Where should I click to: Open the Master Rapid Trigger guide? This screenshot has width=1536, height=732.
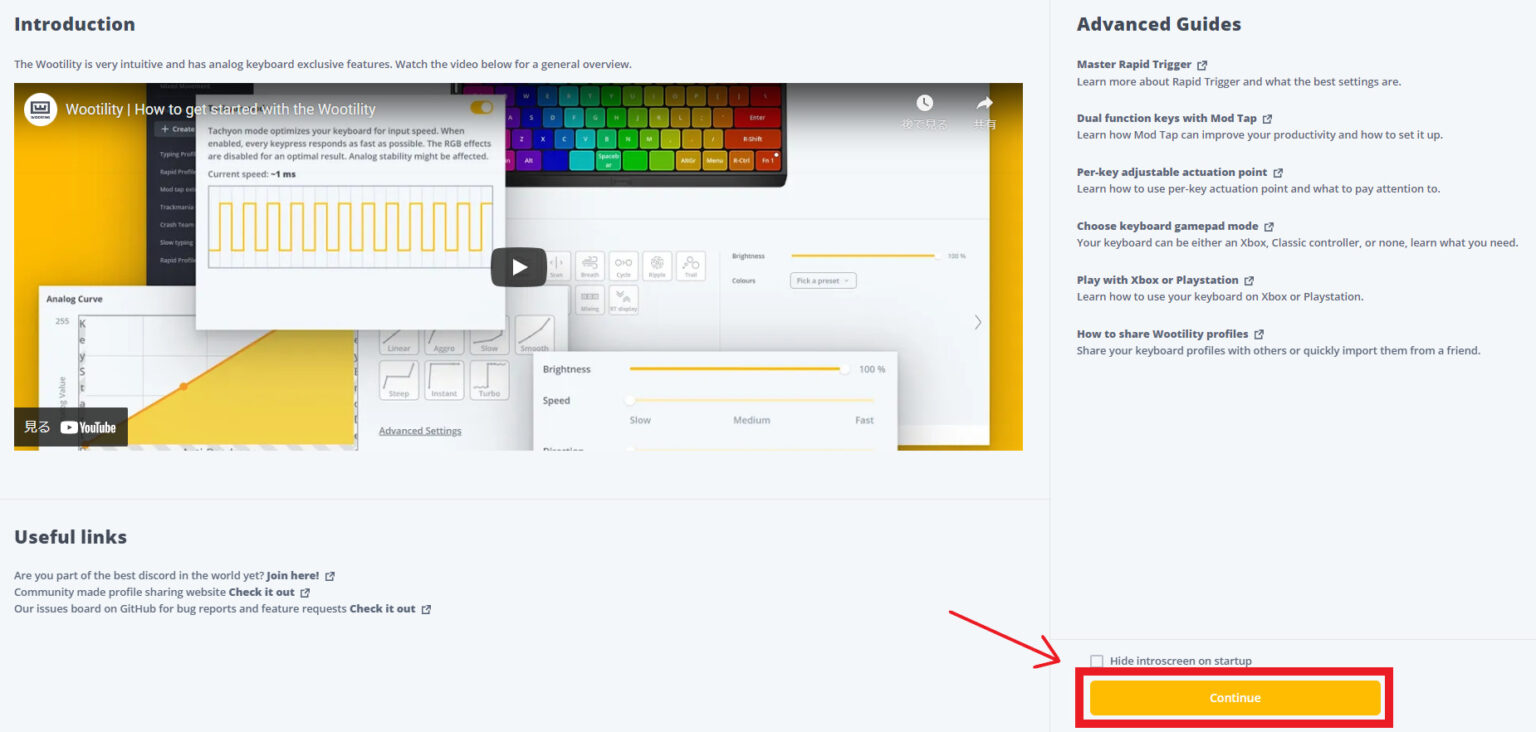1134,64
